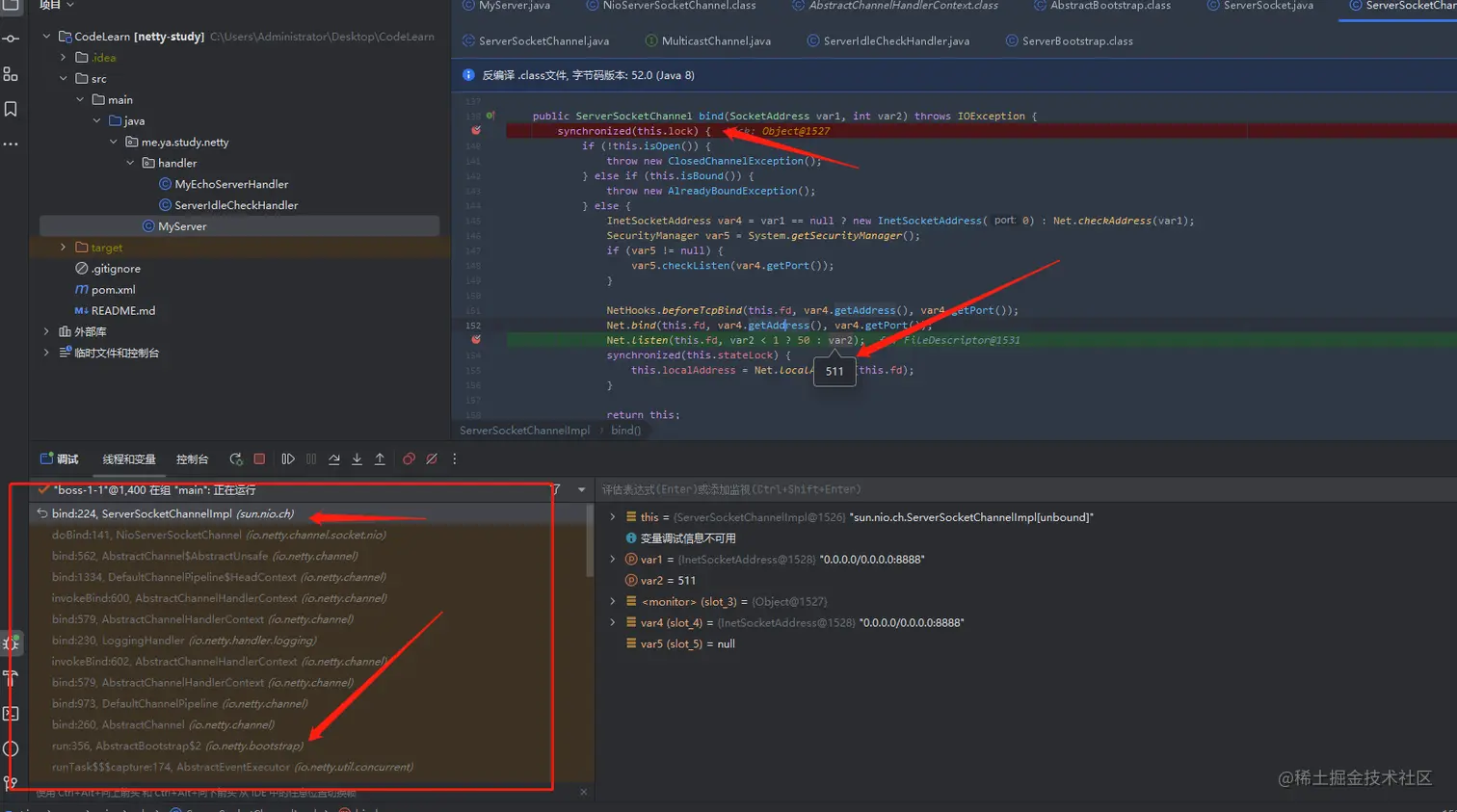
Task: Collapse the main folder
Action: pyautogui.click(x=80, y=100)
